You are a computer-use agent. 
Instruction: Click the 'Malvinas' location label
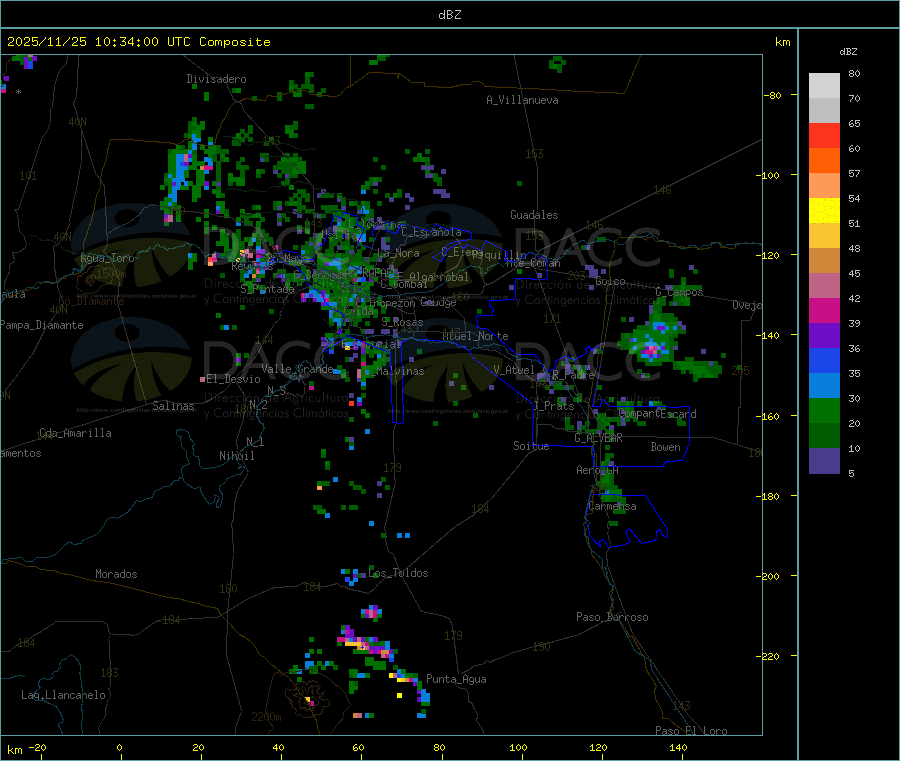[401, 372]
